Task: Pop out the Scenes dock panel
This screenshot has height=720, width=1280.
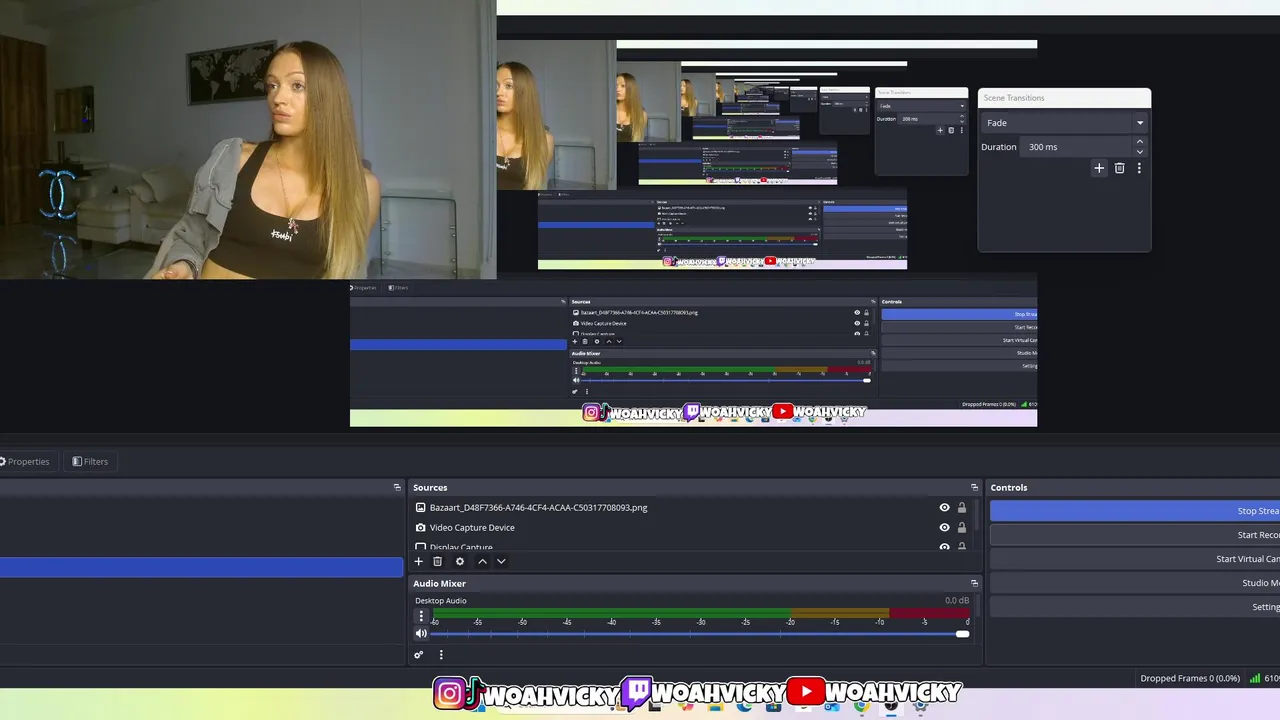Action: [x=397, y=487]
